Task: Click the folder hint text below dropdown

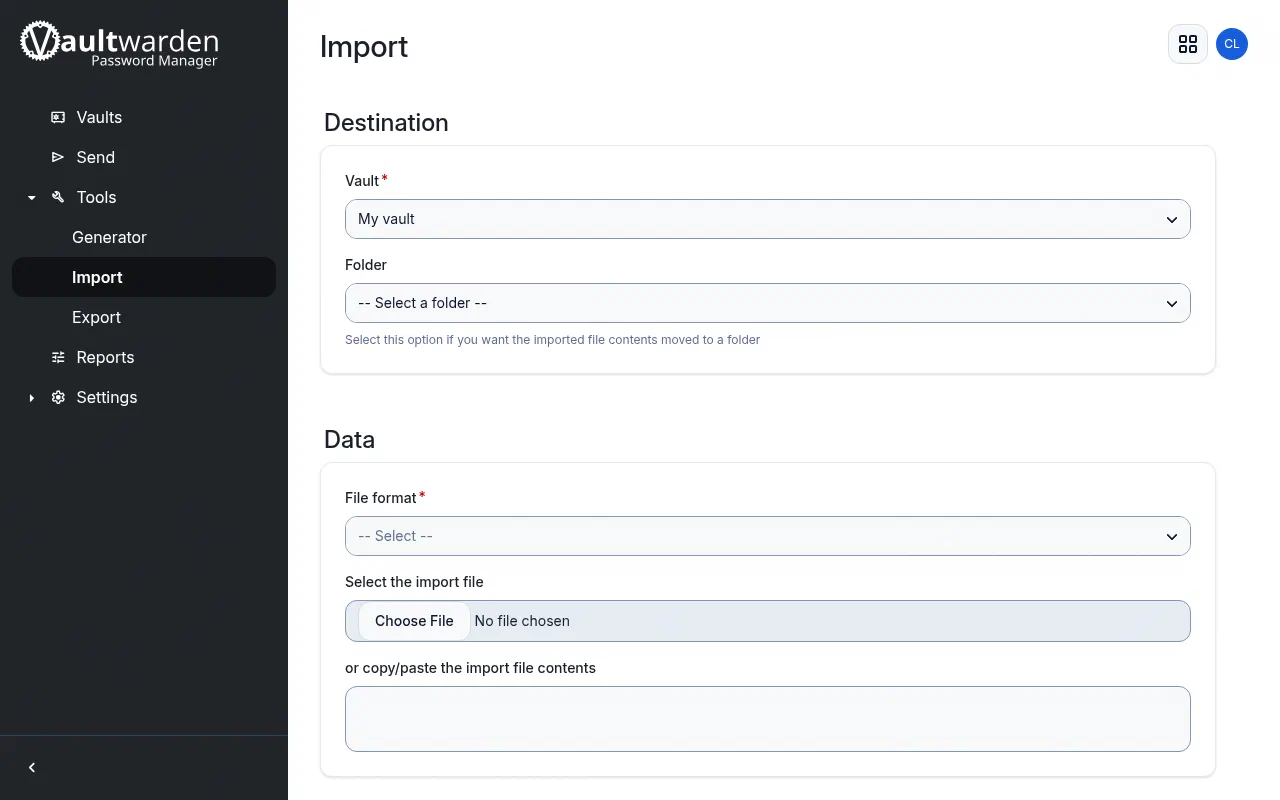Action: click(553, 340)
